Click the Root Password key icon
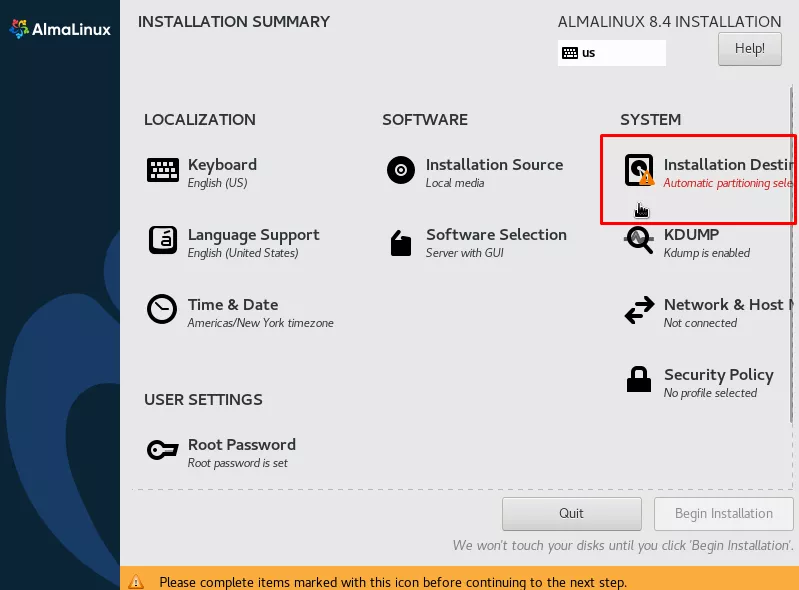Viewport: 799px width, 590px height. pos(163,449)
